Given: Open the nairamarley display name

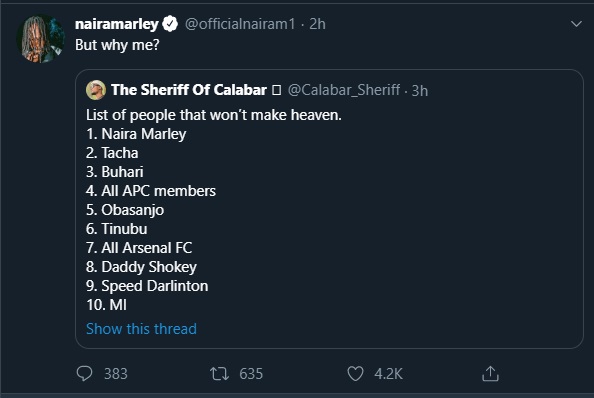Looking at the screenshot, I should pyautogui.click(x=117, y=24).
